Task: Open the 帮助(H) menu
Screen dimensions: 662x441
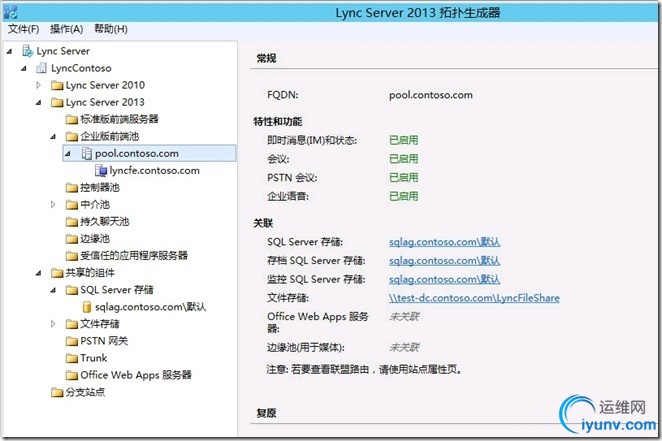Action: (111, 29)
